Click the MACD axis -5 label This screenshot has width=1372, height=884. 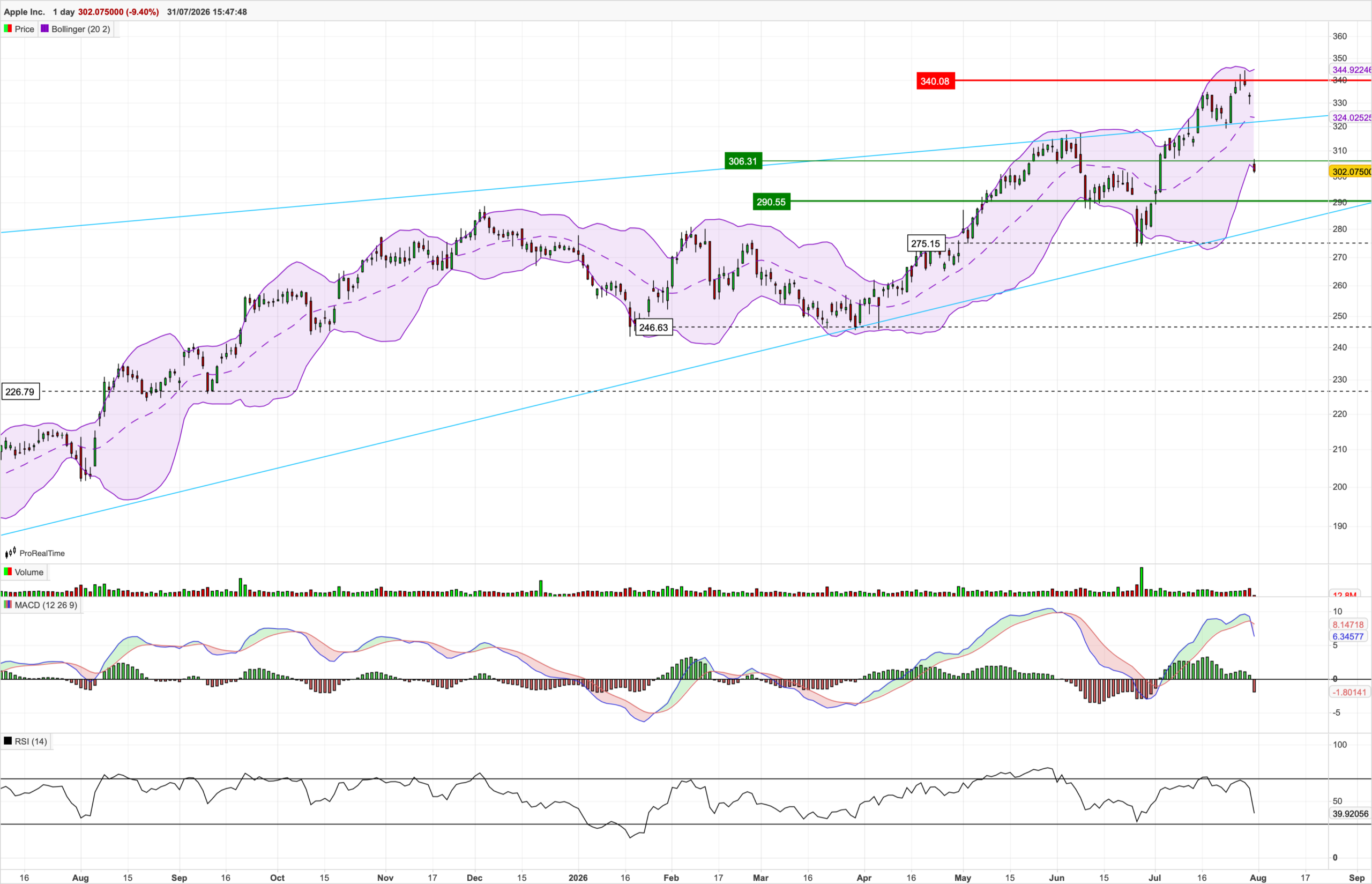pyautogui.click(x=1336, y=712)
